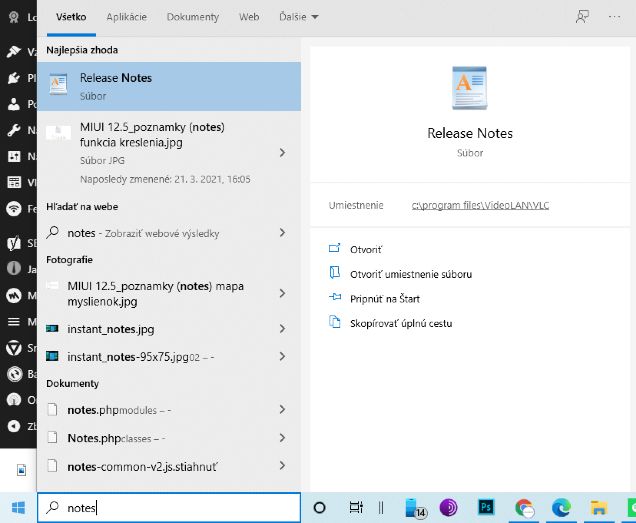Open the Dokumenty filter tab

point(193,17)
